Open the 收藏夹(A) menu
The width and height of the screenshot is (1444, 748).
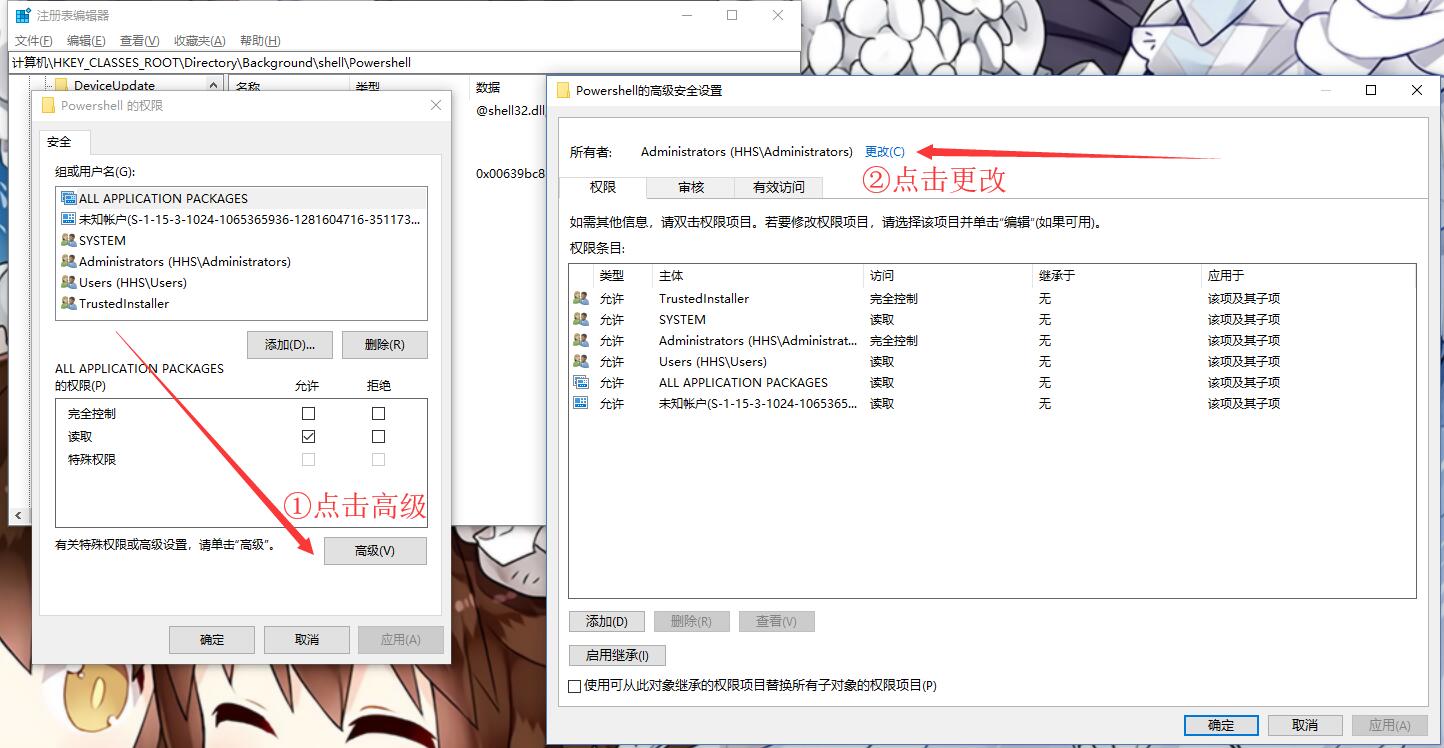point(199,41)
